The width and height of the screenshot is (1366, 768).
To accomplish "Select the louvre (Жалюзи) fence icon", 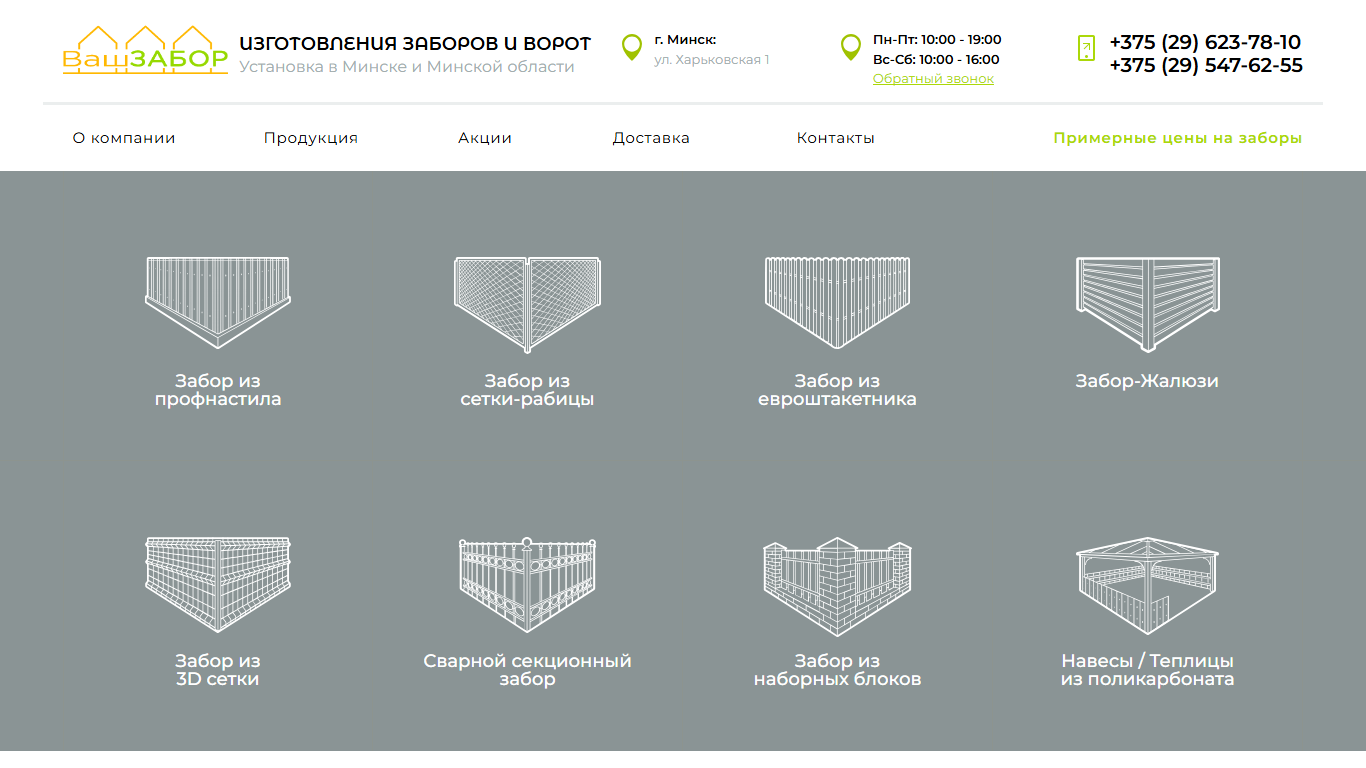I will pos(1147,304).
